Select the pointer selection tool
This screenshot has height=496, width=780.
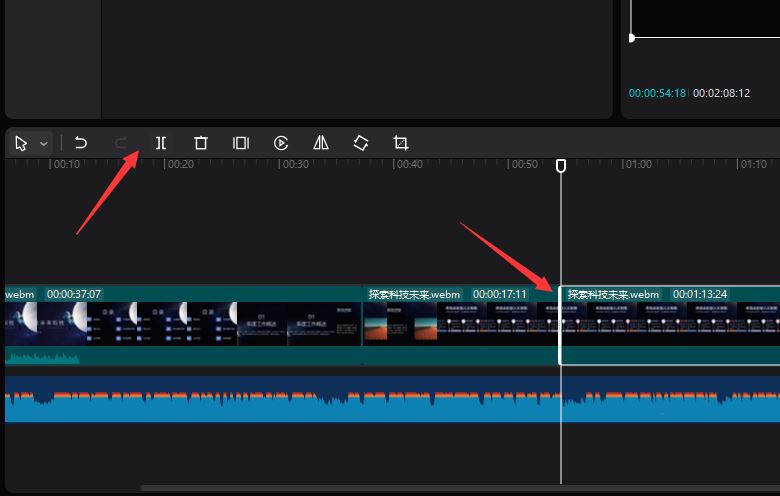[21, 143]
